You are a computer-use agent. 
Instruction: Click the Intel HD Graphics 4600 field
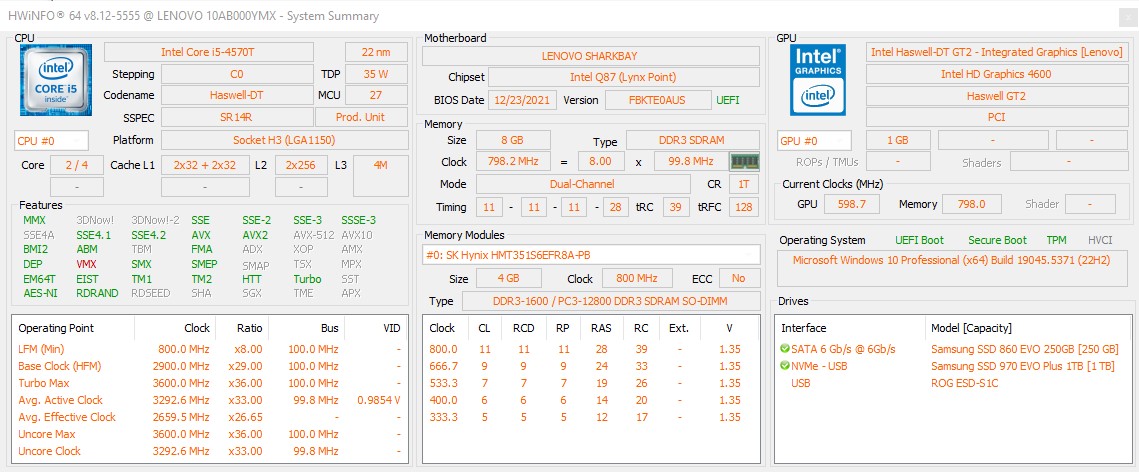point(997,73)
